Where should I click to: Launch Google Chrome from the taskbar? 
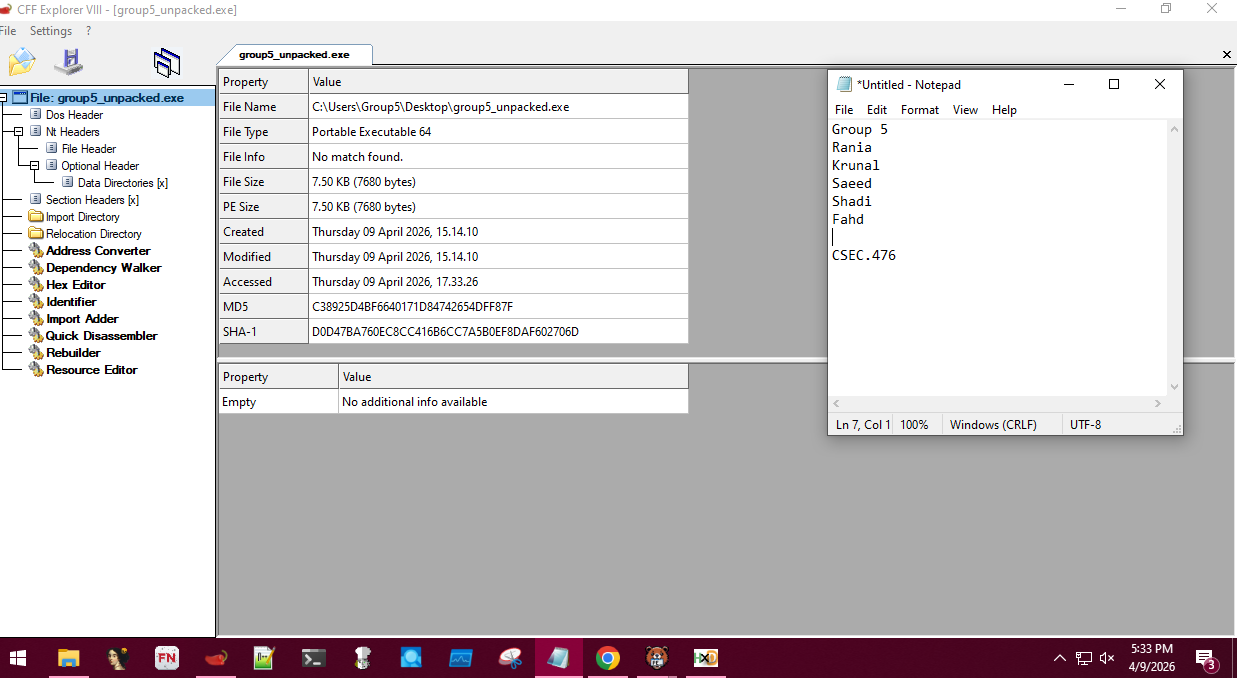(607, 658)
